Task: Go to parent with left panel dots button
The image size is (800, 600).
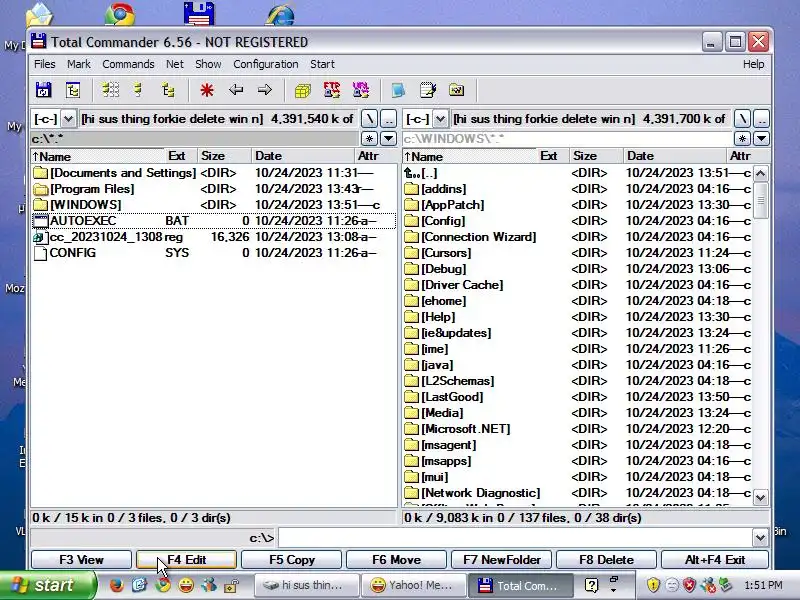Action: [x=389, y=119]
